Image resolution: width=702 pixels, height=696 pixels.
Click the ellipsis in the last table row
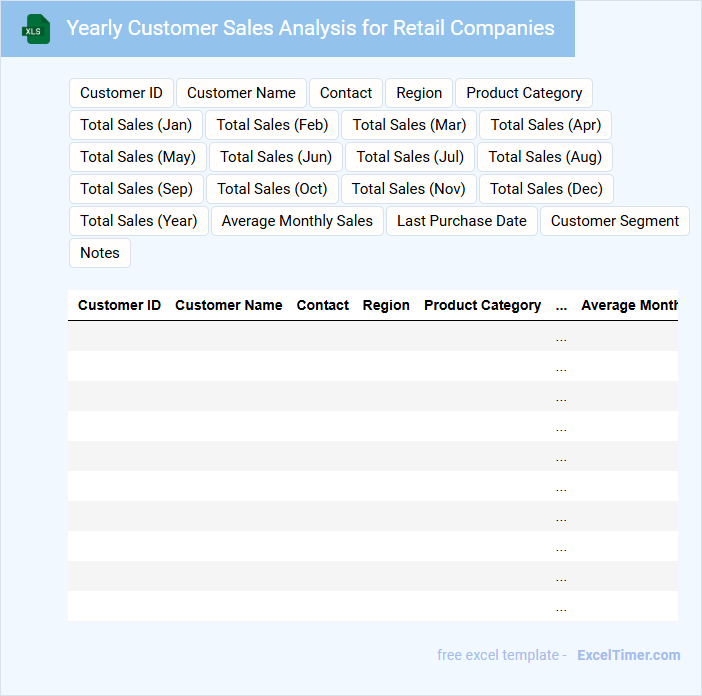click(561, 607)
